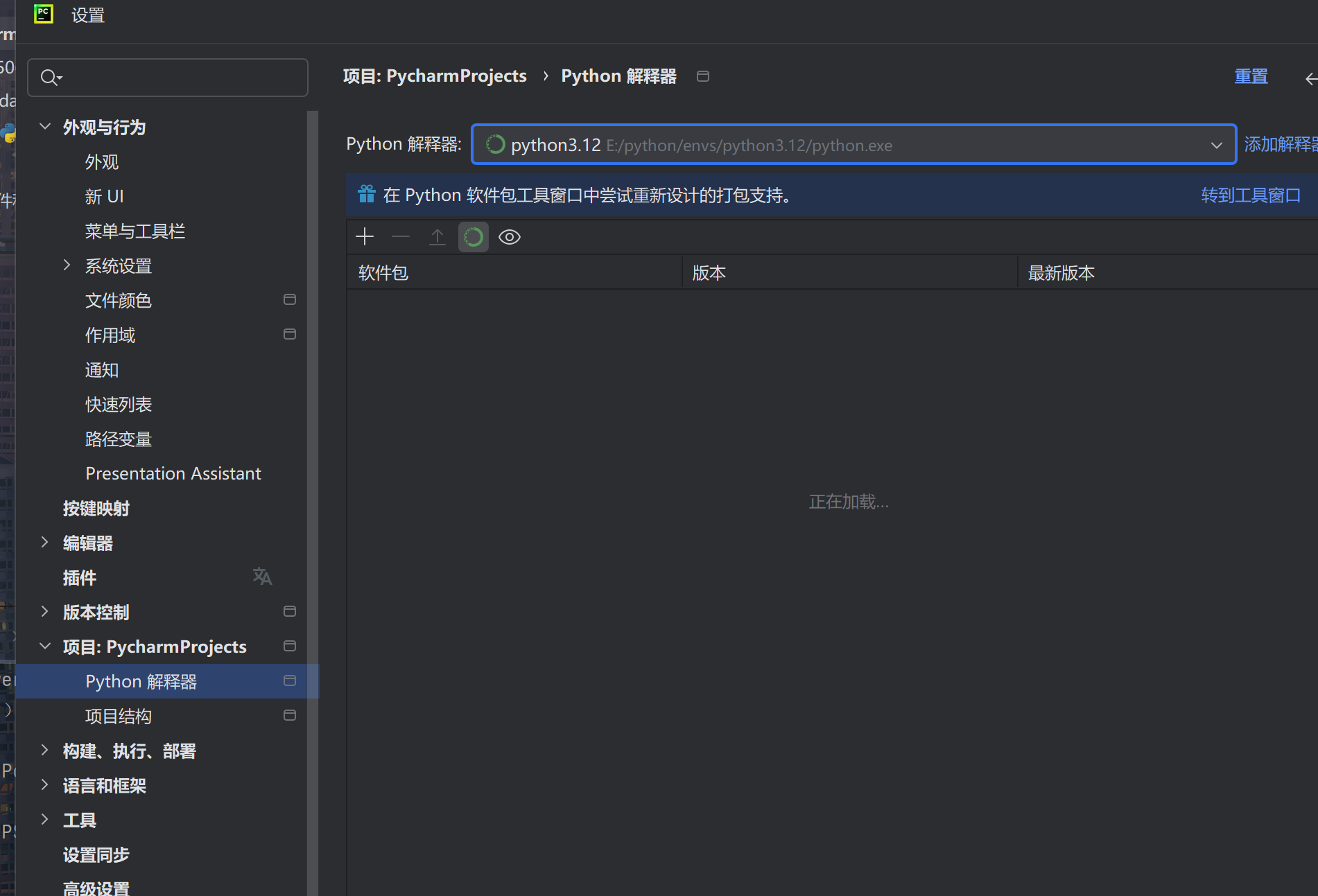The width and height of the screenshot is (1318, 896).
Task: Click the uninstall package minus icon
Action: pyautogui.click(x=401, y=237)
